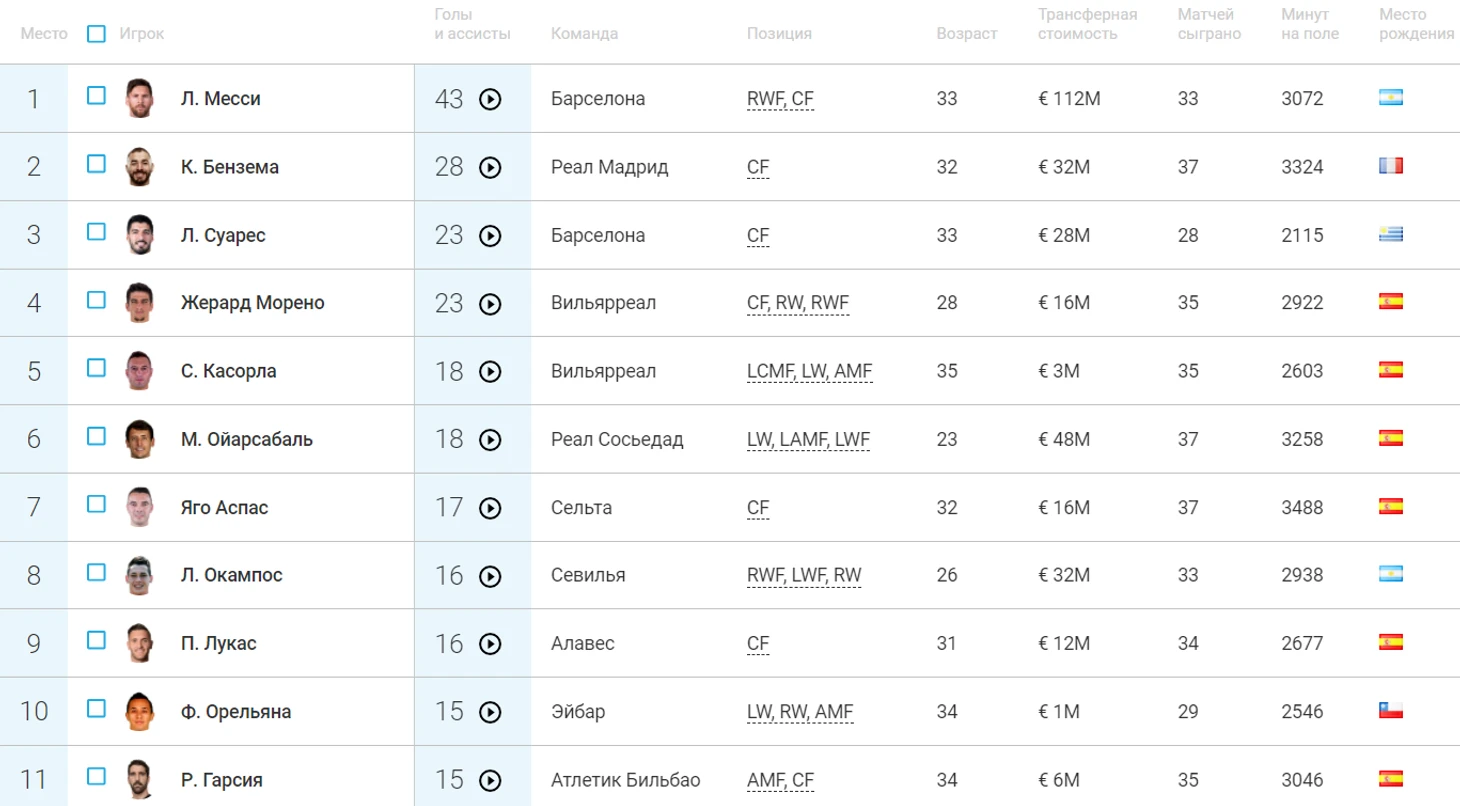
Task: Click the Spain flag in Жерард Морено's row
Action: (x=1391, y=302)
